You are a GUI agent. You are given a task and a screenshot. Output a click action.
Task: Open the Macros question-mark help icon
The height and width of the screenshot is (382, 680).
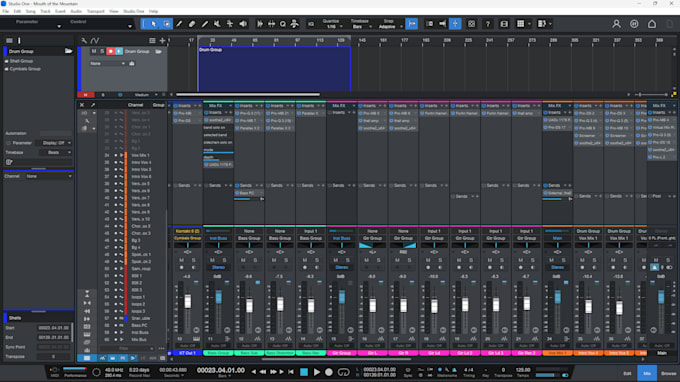click(487, 24)
